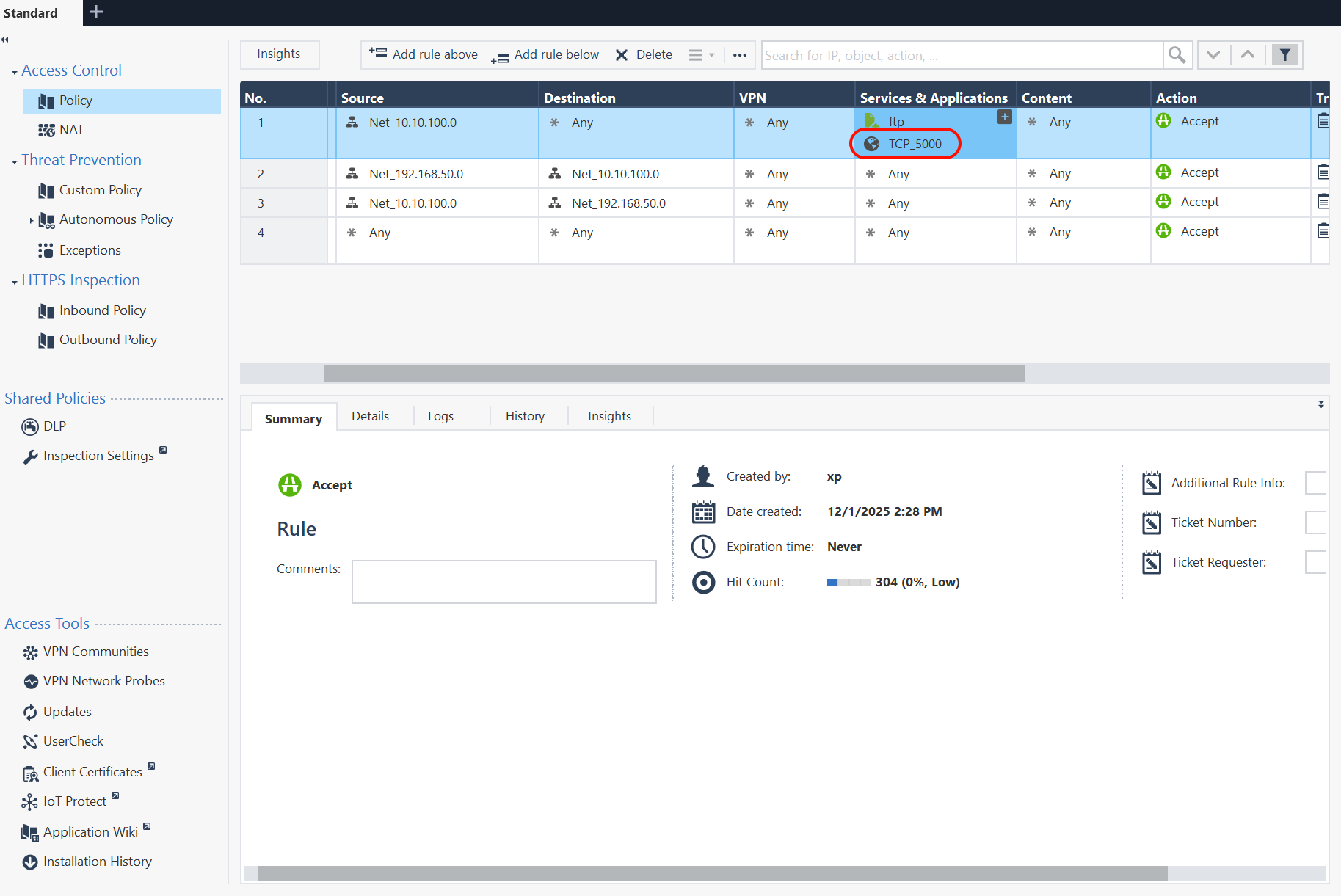This screenshot has width=1341, height=896.
Task: Click the new tab plus icon
Action: 96,12
